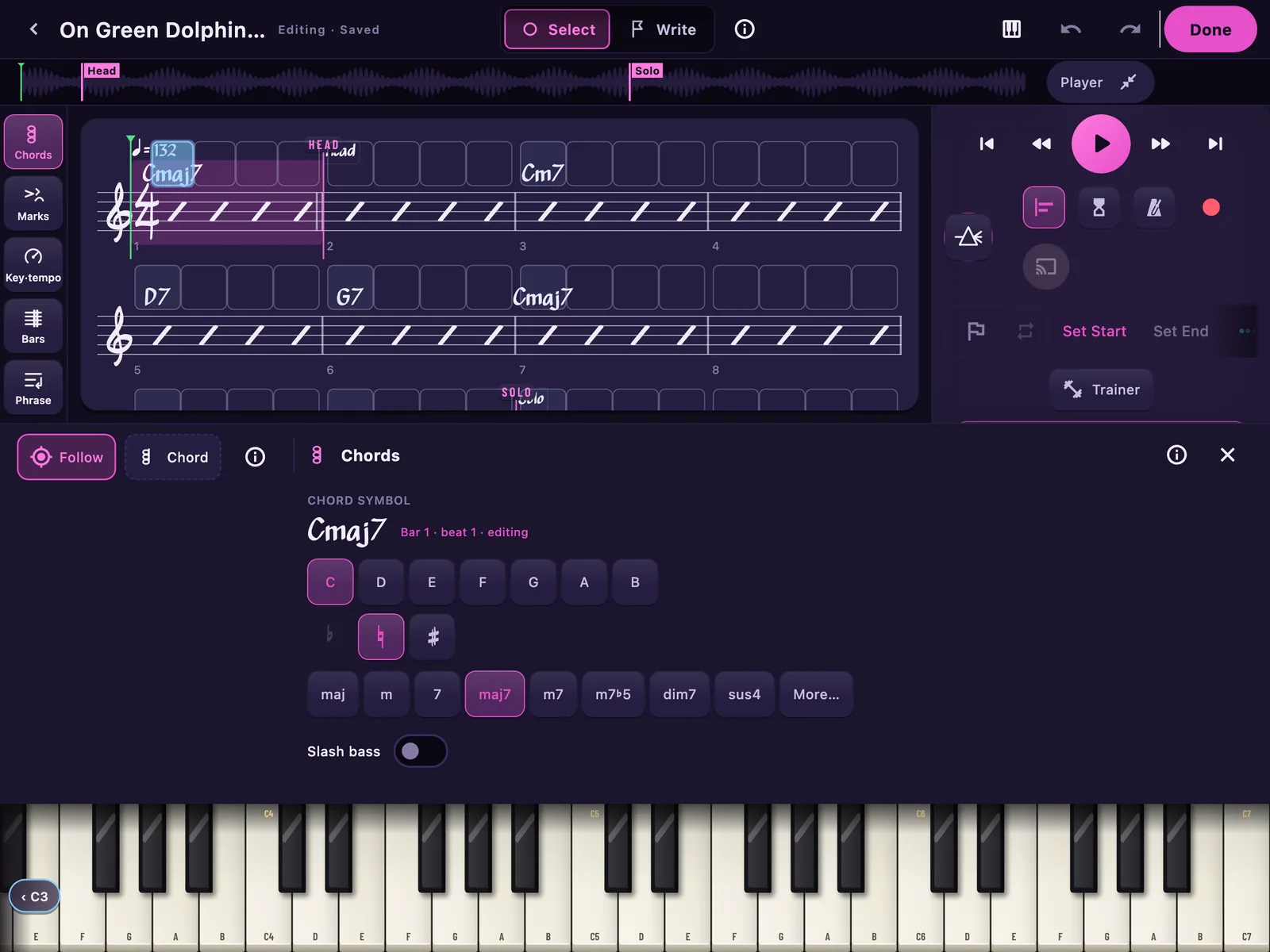Skip to end of track
1270x952 pixels.
coord(1215,144)
